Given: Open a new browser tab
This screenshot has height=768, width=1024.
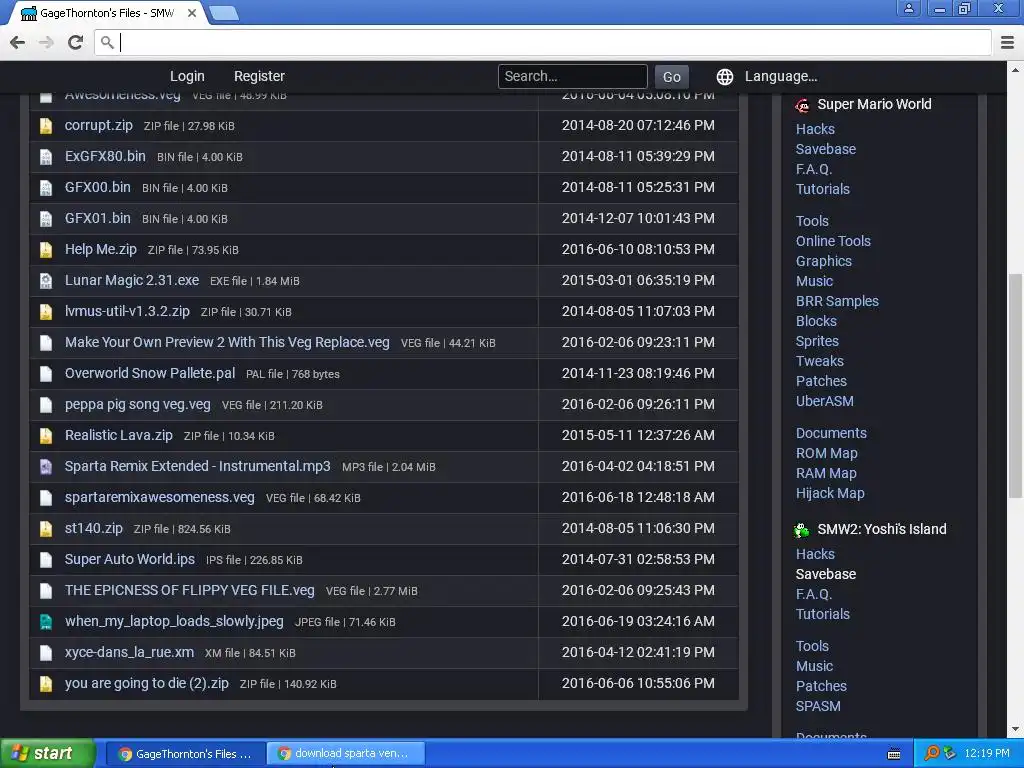Looking at the screenshot, I should click(224, 13).
